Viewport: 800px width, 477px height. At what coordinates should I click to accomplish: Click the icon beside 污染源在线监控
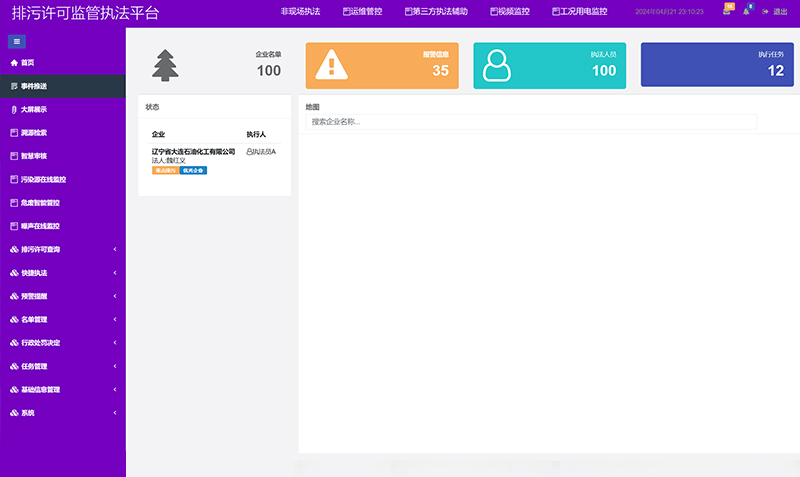[14, 180]
